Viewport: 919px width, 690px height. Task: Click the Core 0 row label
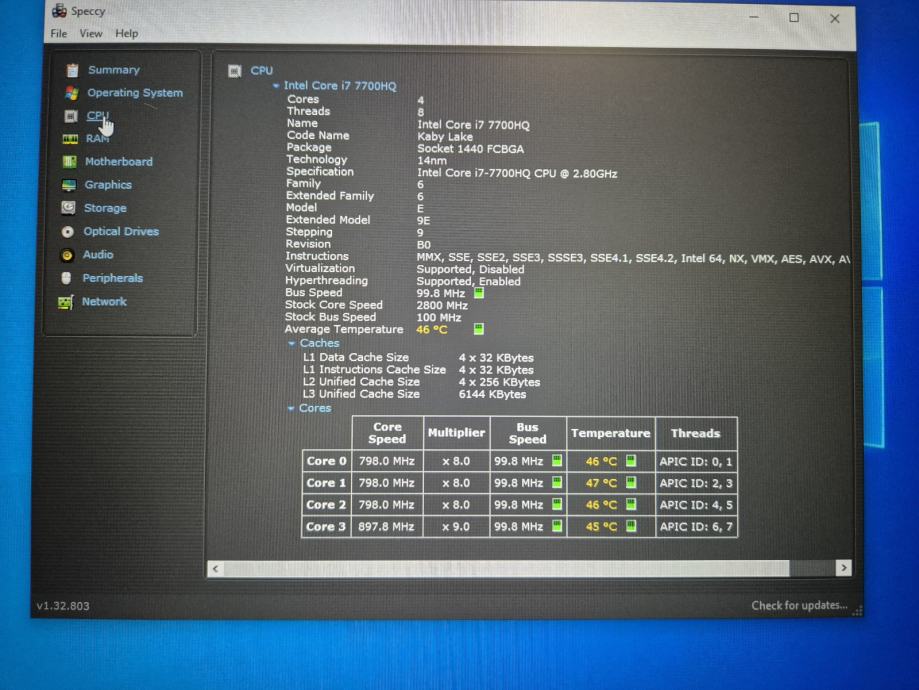pyautogui.click(x=326, y=461)
